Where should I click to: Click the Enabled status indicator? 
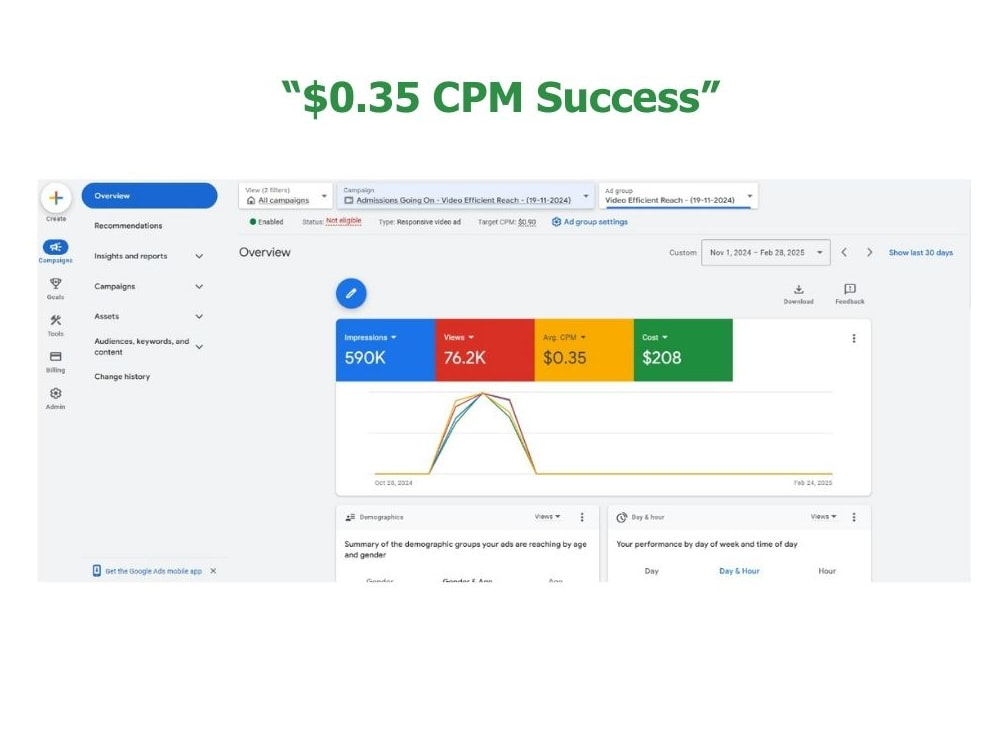tap(267, 222)
